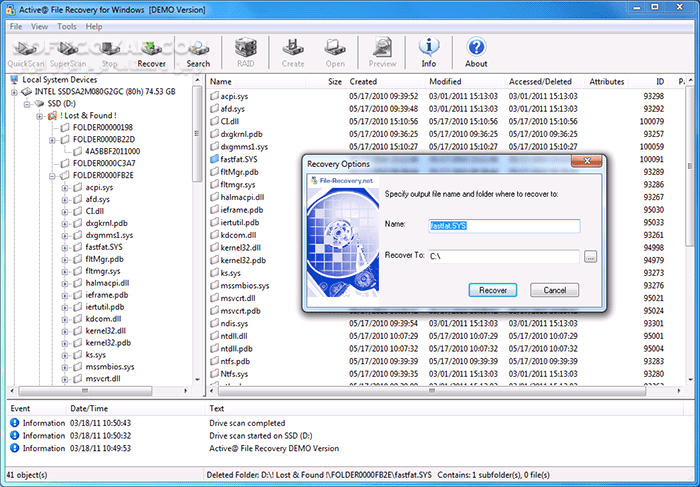
Task: Sort file list by Modified column
Action: coord(445,81)
